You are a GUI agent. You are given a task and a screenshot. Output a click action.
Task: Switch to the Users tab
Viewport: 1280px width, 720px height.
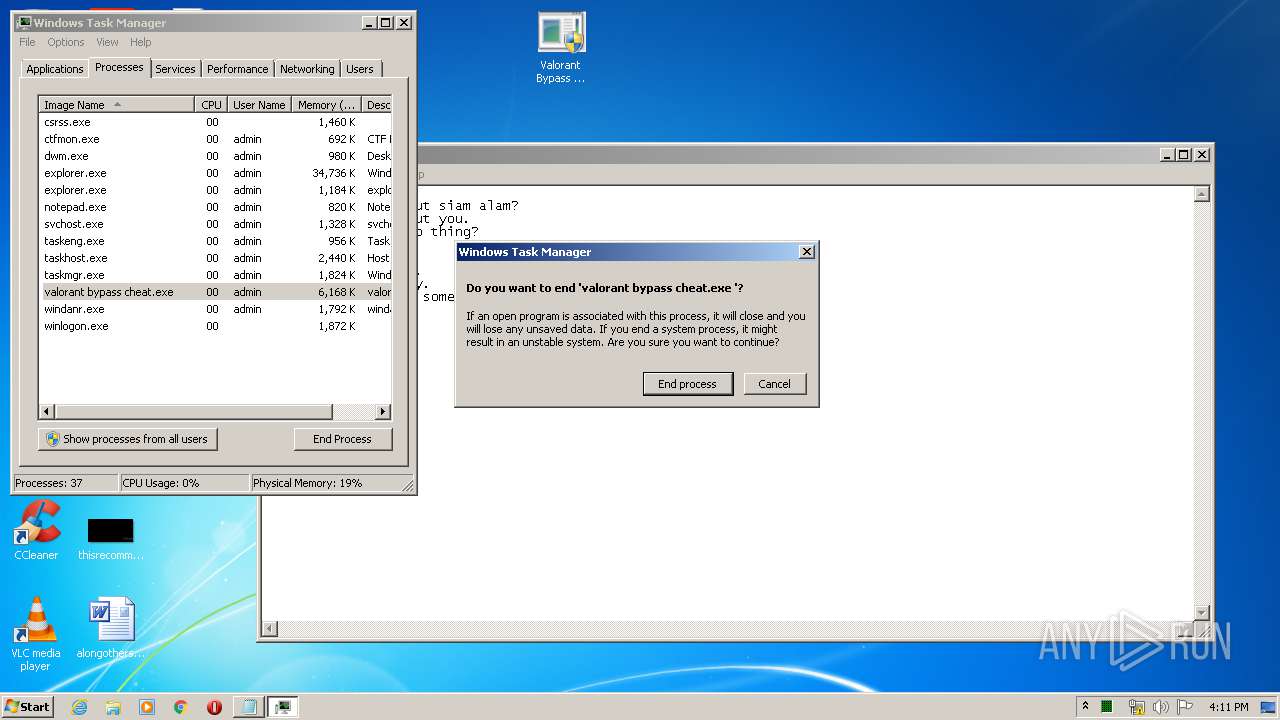click(x=360, y=69)
